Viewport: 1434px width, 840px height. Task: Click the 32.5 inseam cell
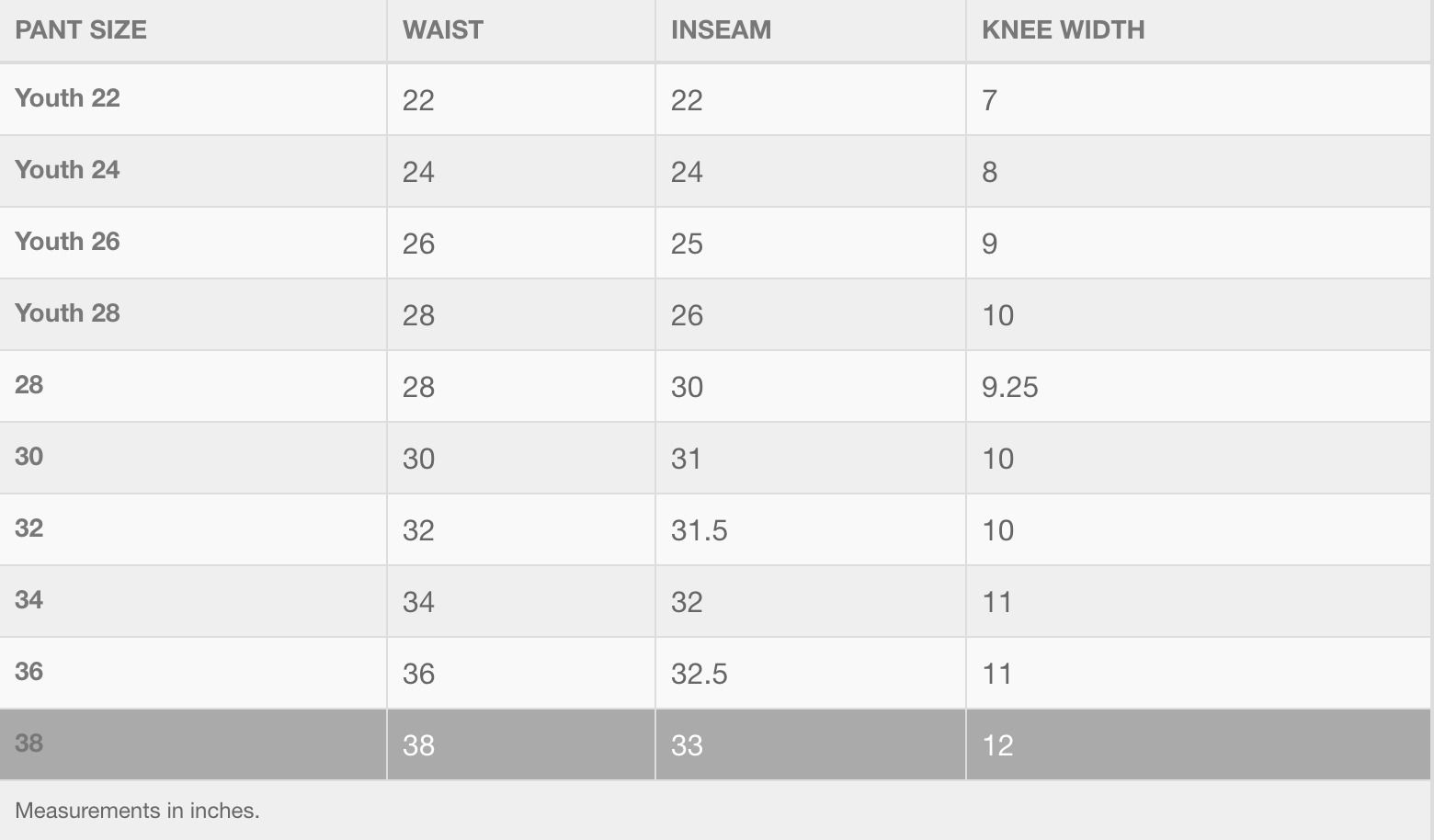tap(700, 674)
